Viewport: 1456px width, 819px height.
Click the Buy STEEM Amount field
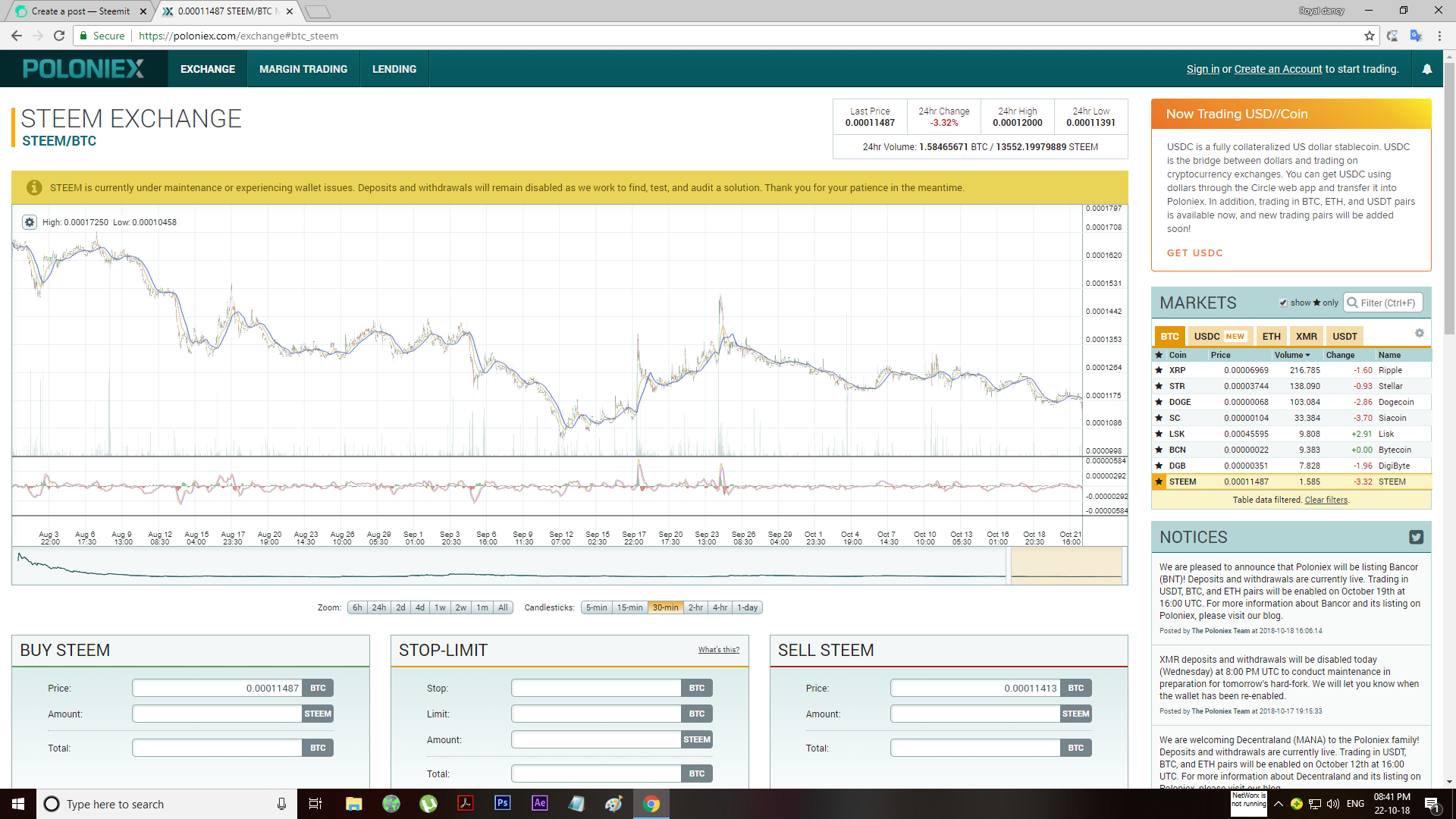coord(217,714)
